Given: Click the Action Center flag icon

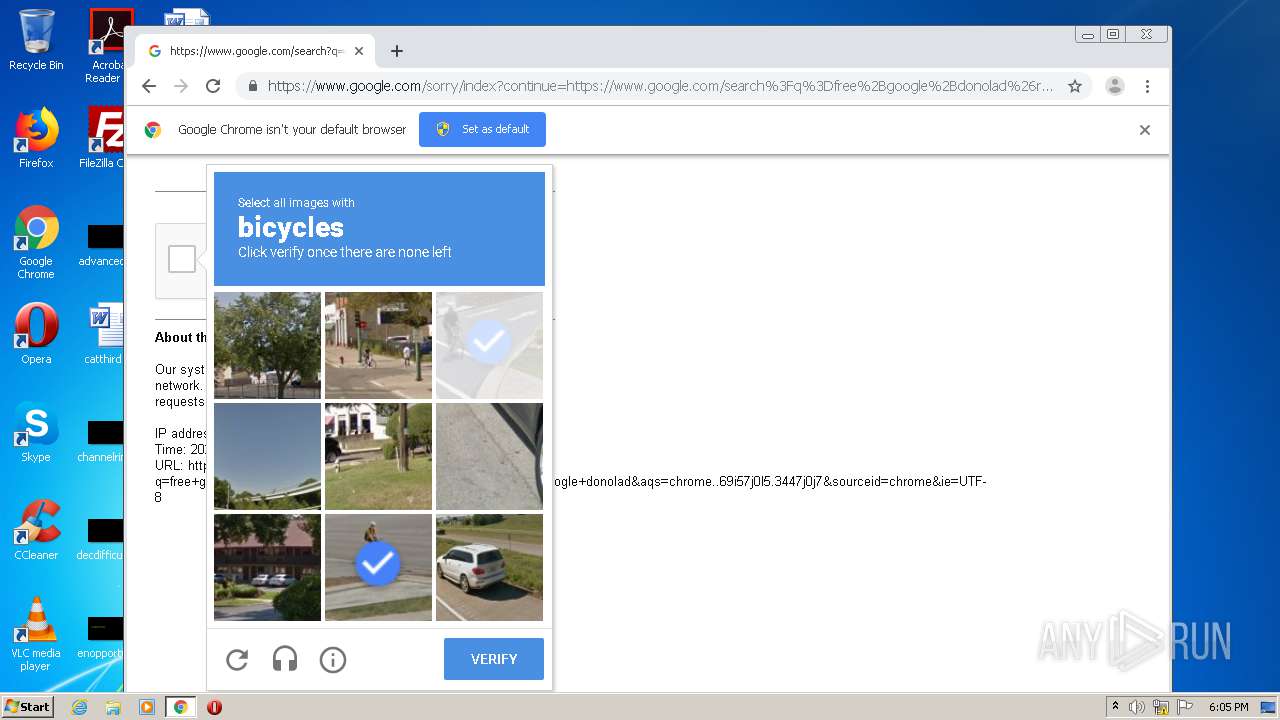Looking at the screenshot, I should [1183, 707].
